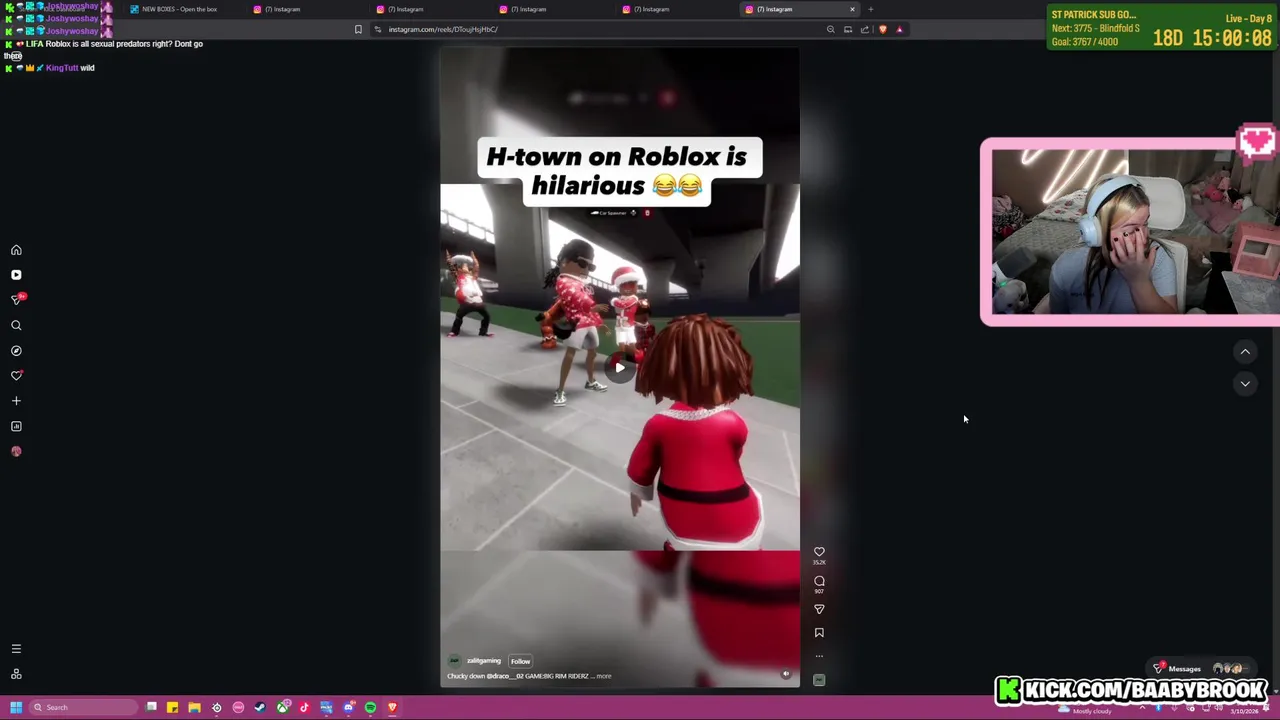This screenshot has width=1280, height=720.
Task: Create a new post with plus icon
Action: (x=16, y=401)
